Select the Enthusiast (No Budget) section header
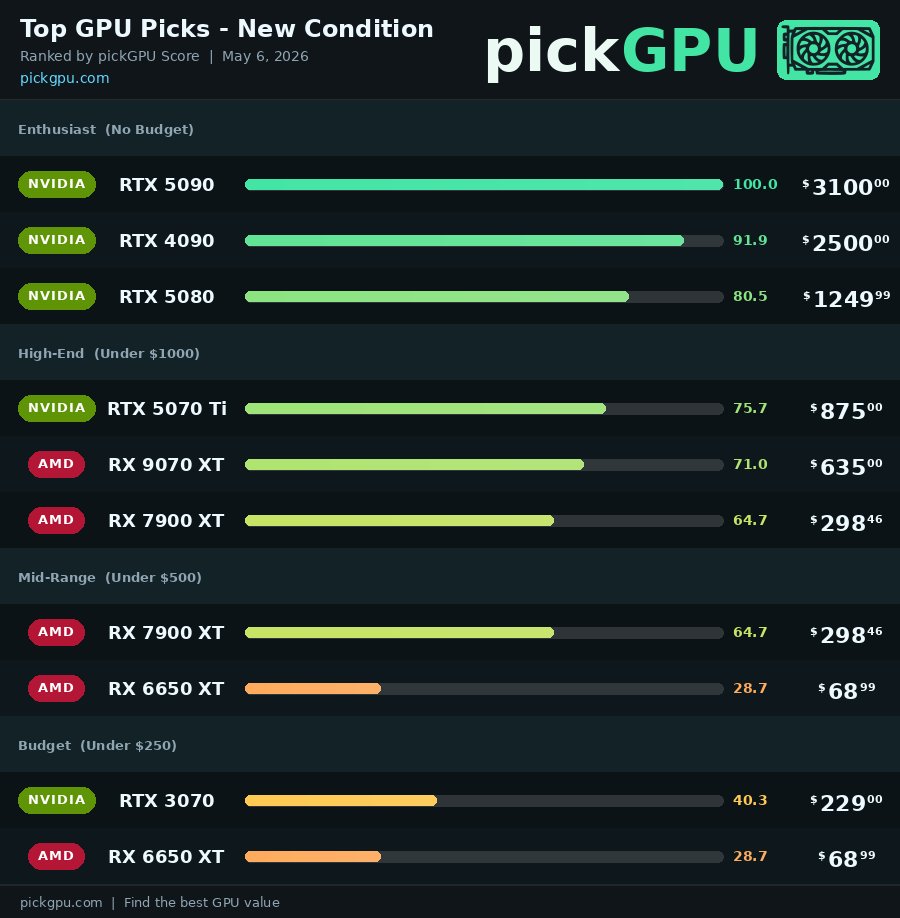 coord(450,128)
